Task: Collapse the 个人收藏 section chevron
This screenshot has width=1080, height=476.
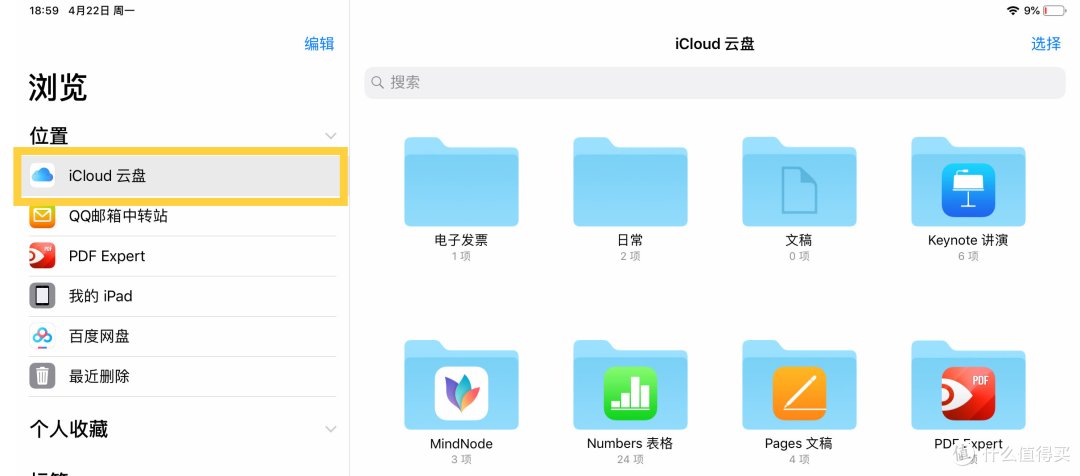Action: pos(331,429)
